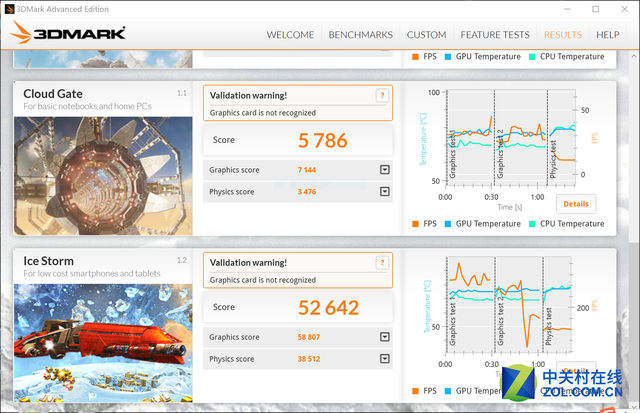
Task: Toggle CPU Temperature legend in Cloud Gate chart
Action: [x=567, y=224]
